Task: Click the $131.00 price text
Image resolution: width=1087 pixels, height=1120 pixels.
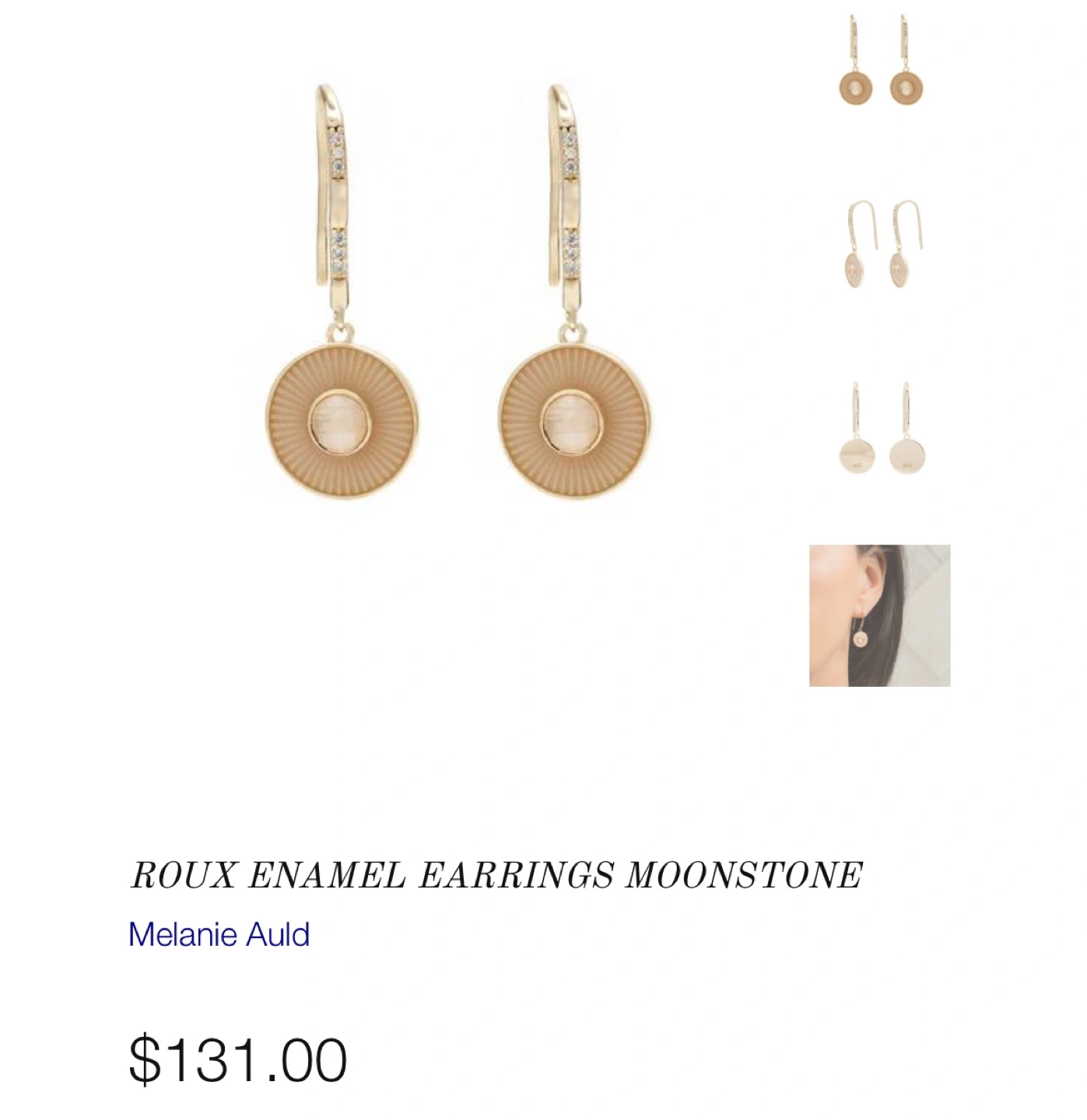Action: (x=237, y=1059)
